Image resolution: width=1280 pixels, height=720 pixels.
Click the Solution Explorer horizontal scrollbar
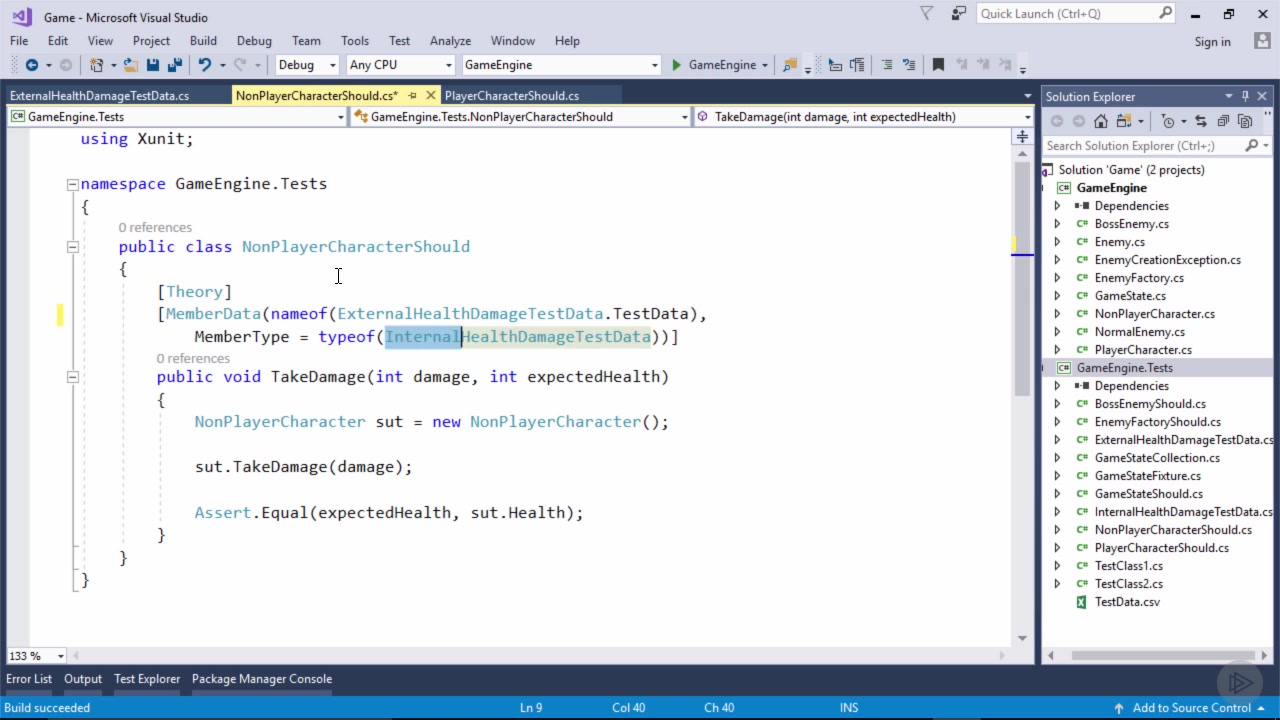[x=1157, y=656]
